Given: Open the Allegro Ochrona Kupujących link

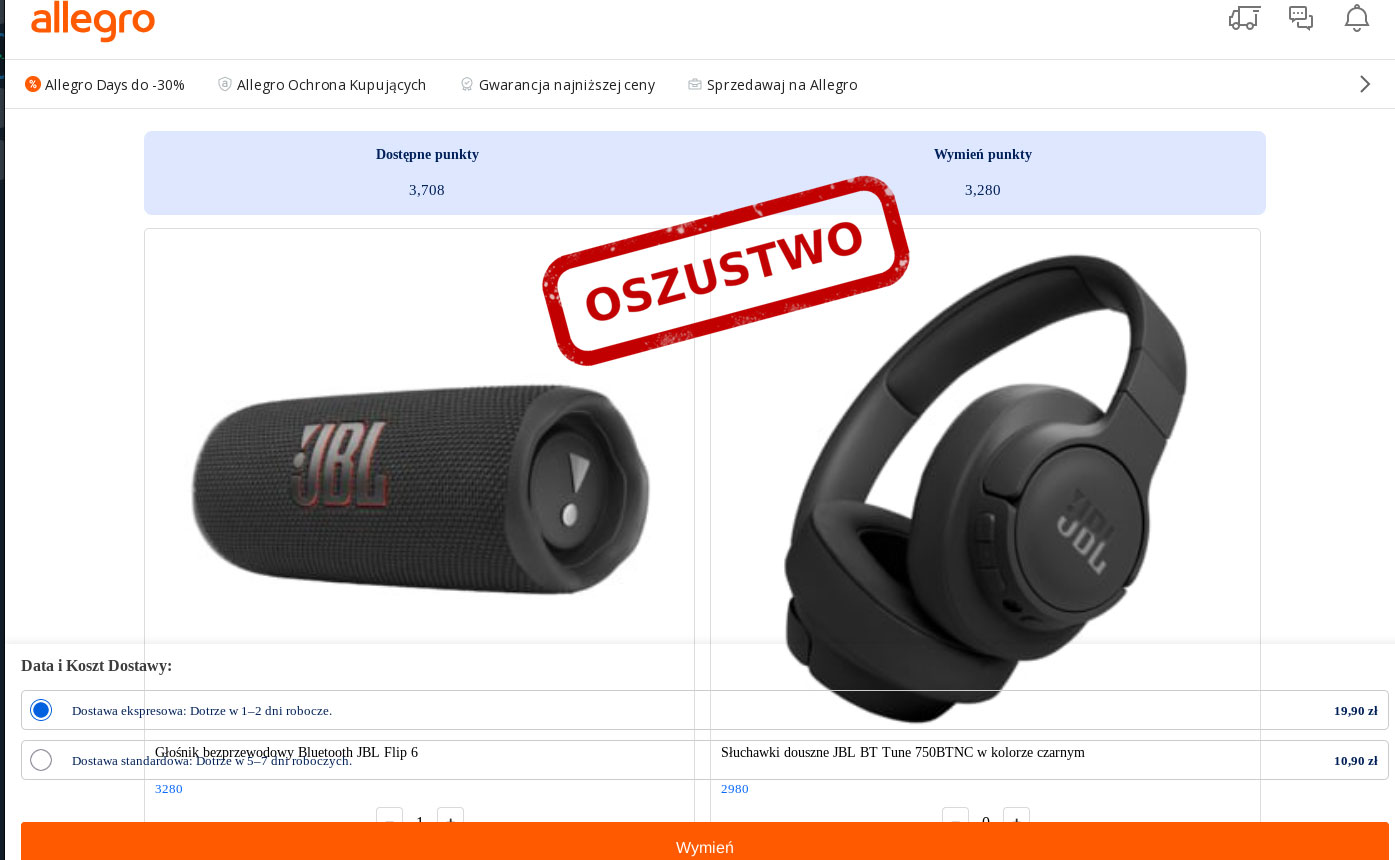Looking at the screenshot, I should tap(331, 85).
